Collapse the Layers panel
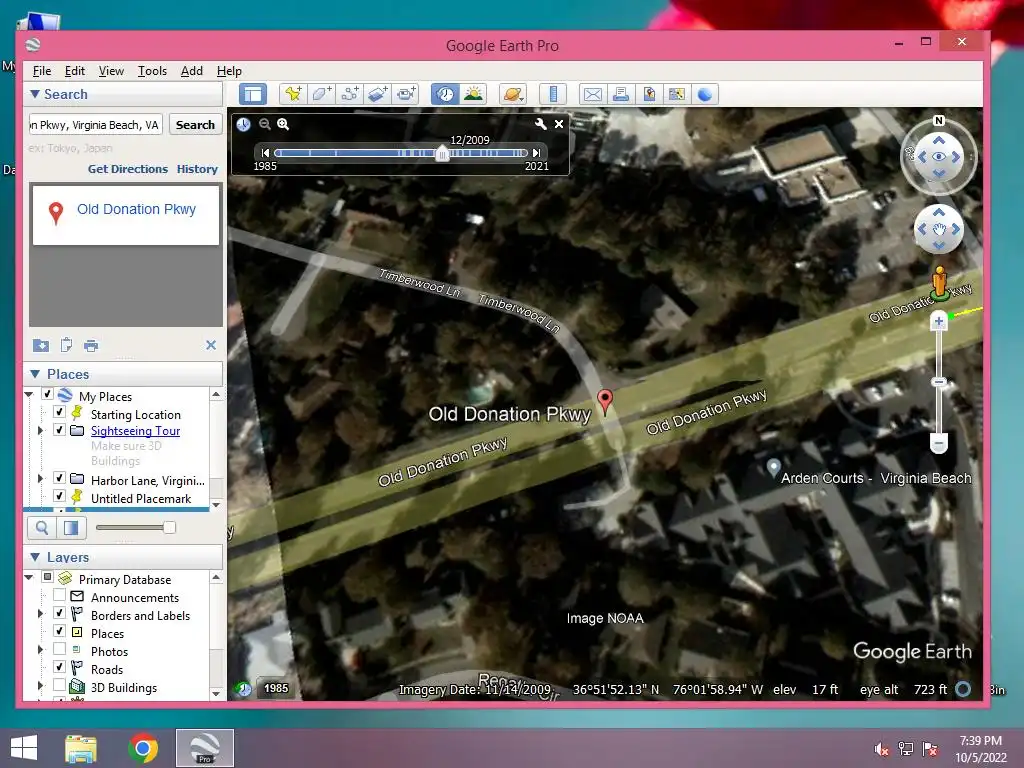Screen dimensions: 1024x768 point(35,557)
